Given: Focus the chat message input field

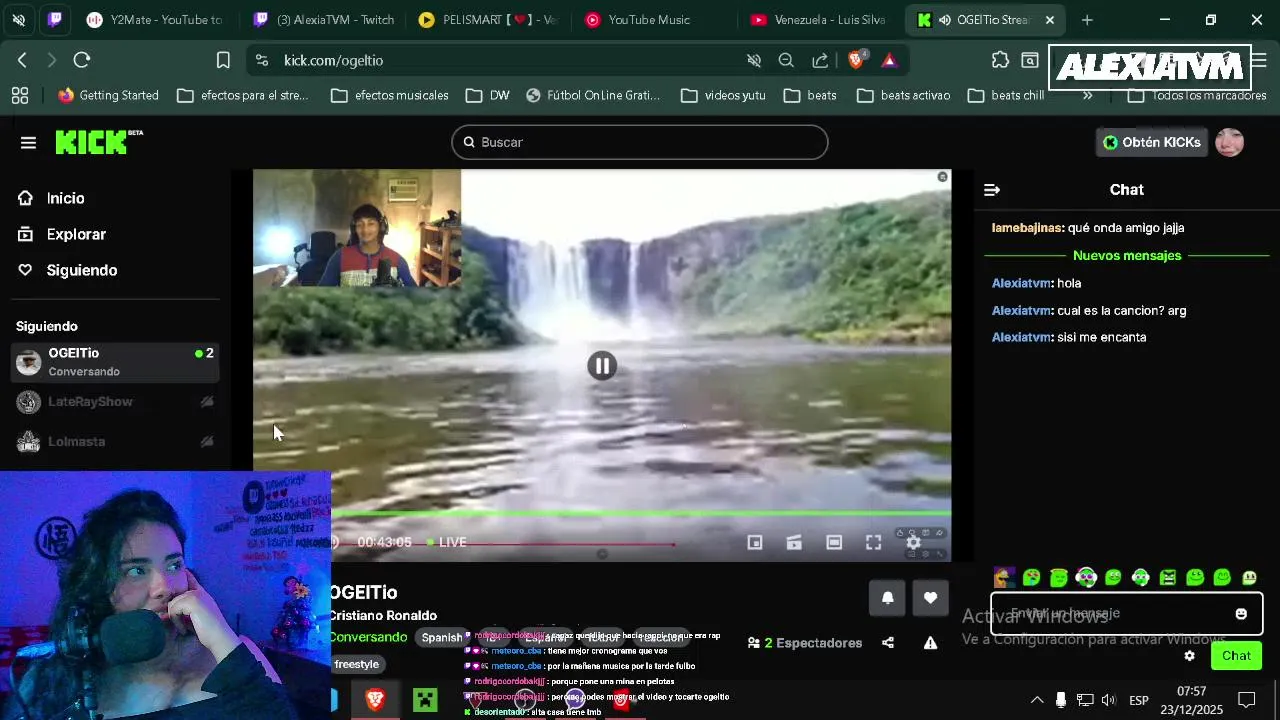Looking at the screenshot, I should [1126, 613].
